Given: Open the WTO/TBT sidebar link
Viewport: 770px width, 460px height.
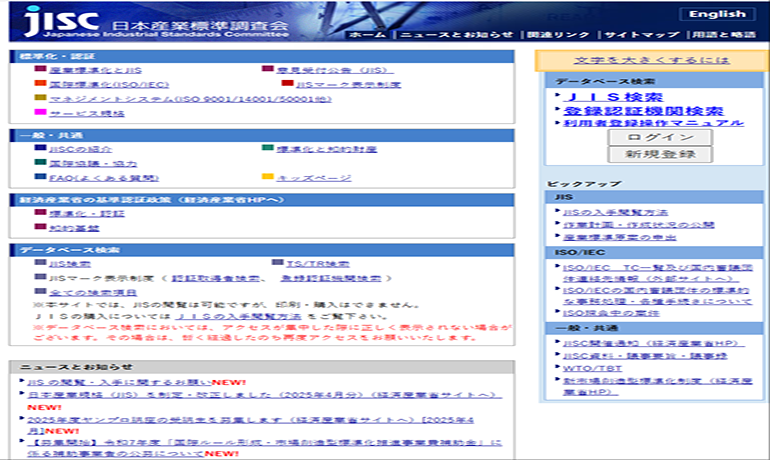Looking at the screenshot, I should (x=592, y=368).
